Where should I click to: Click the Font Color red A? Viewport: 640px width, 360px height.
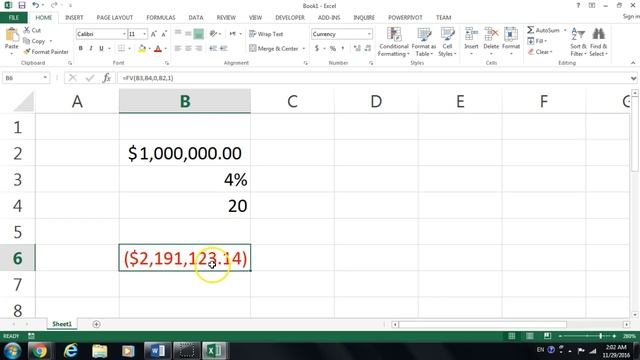158,49
